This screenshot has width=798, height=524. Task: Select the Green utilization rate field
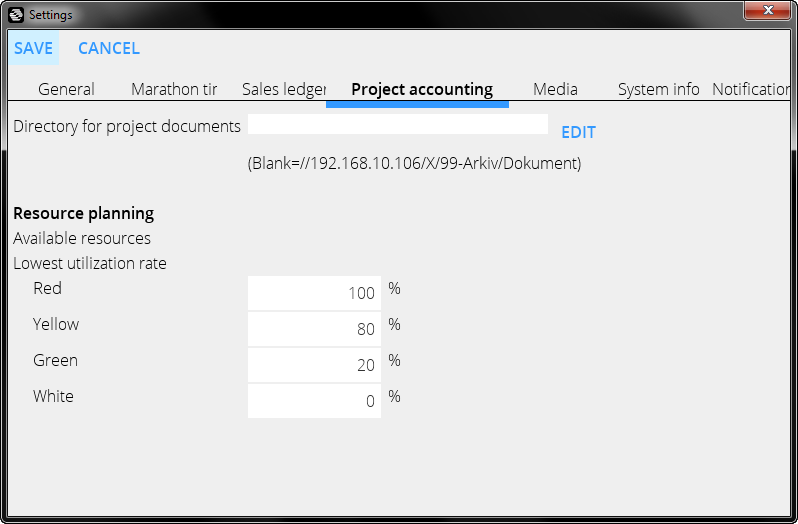(x=314, y=365)
